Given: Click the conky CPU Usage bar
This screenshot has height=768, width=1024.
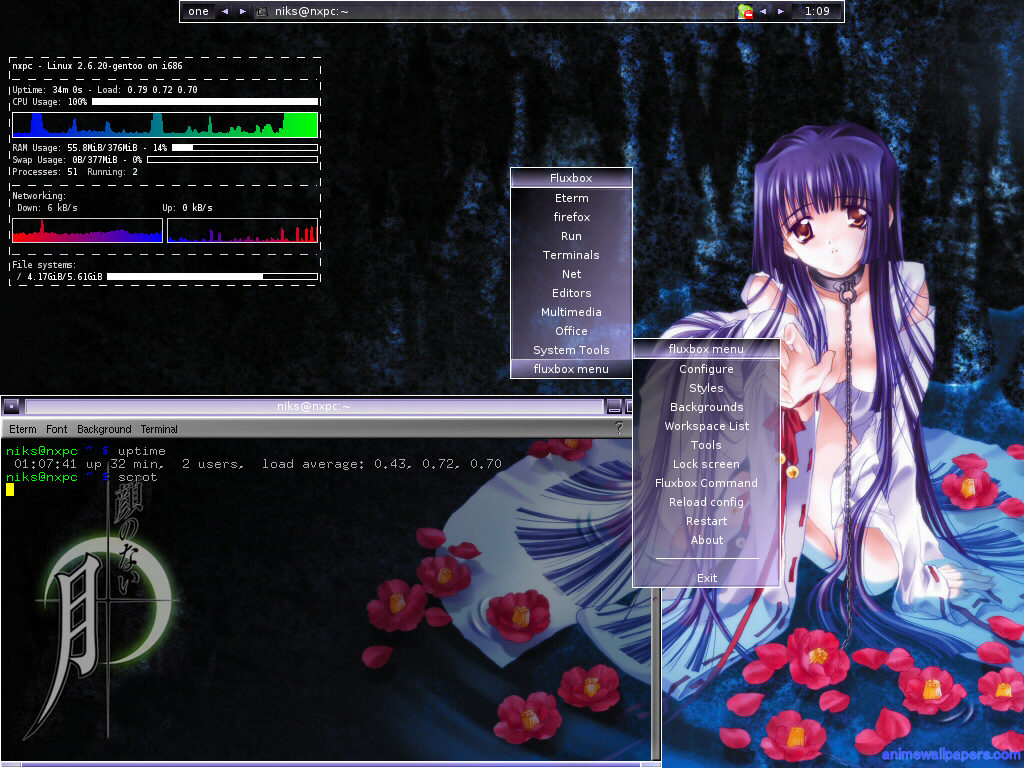Looking at the screenshot, I should pyautogui.click(x=205, y=101).
